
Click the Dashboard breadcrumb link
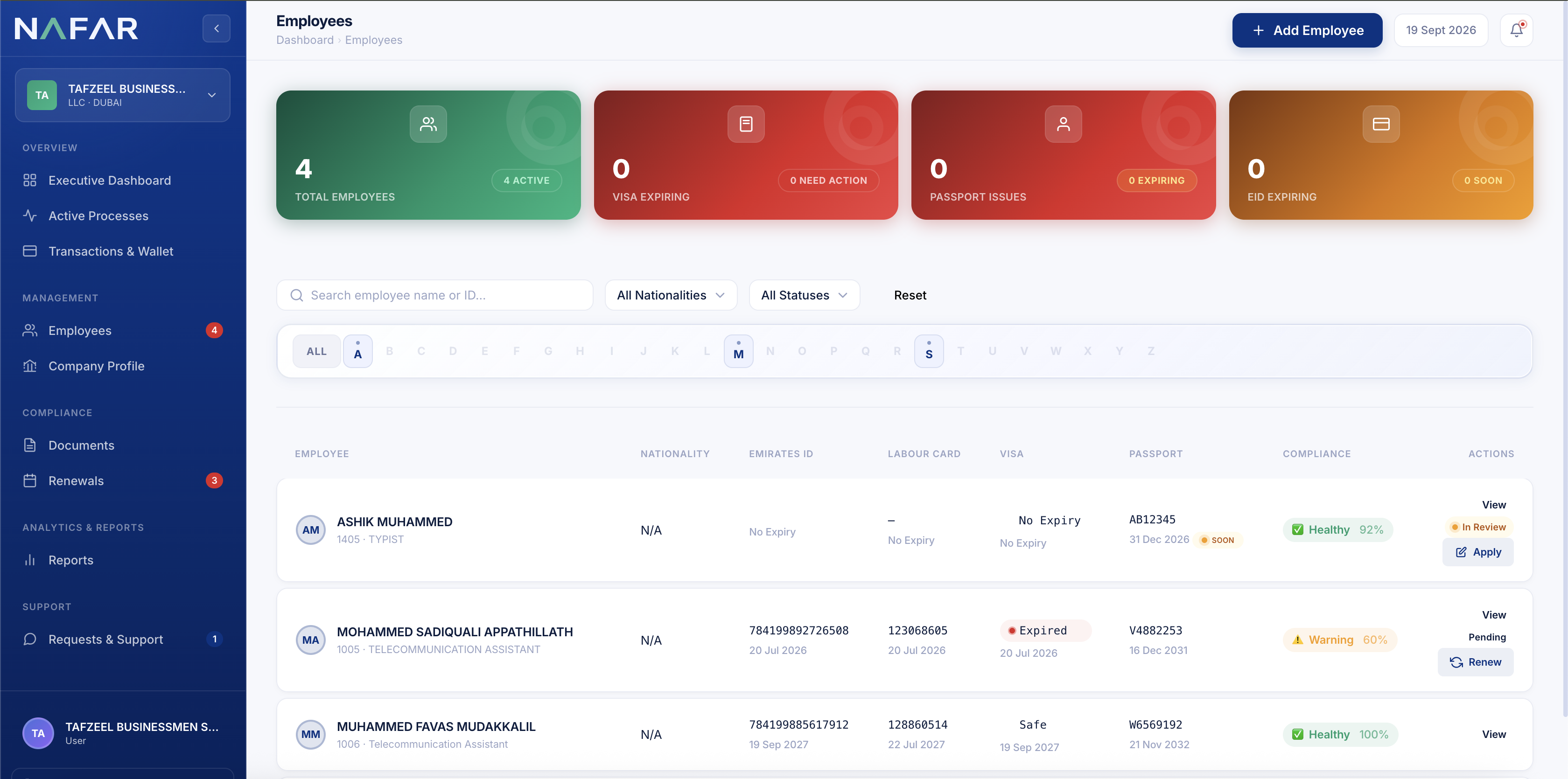click(x=305, y=40)
